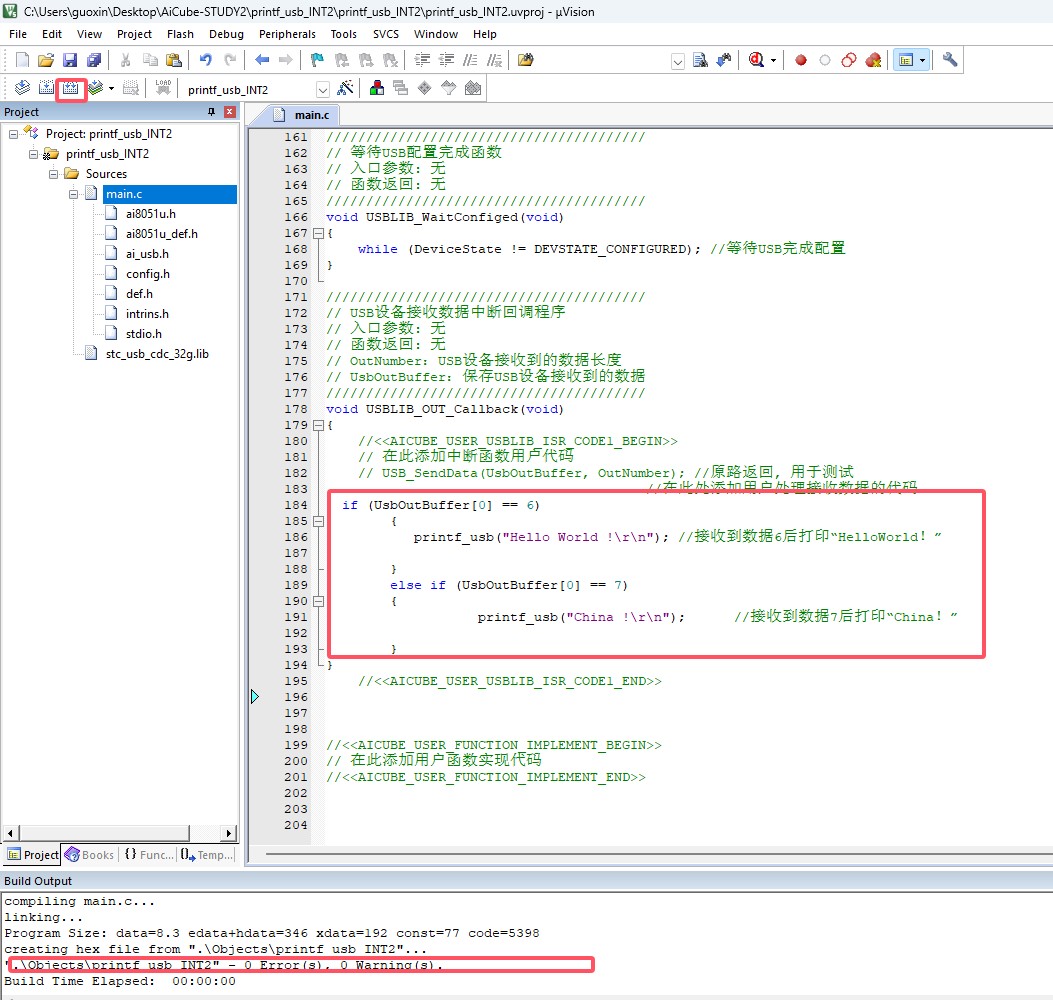This screenshot has height=1000, width=1053.
Task: Insert a breakpoint with red dot icon
Action: [x=801, y=60]
